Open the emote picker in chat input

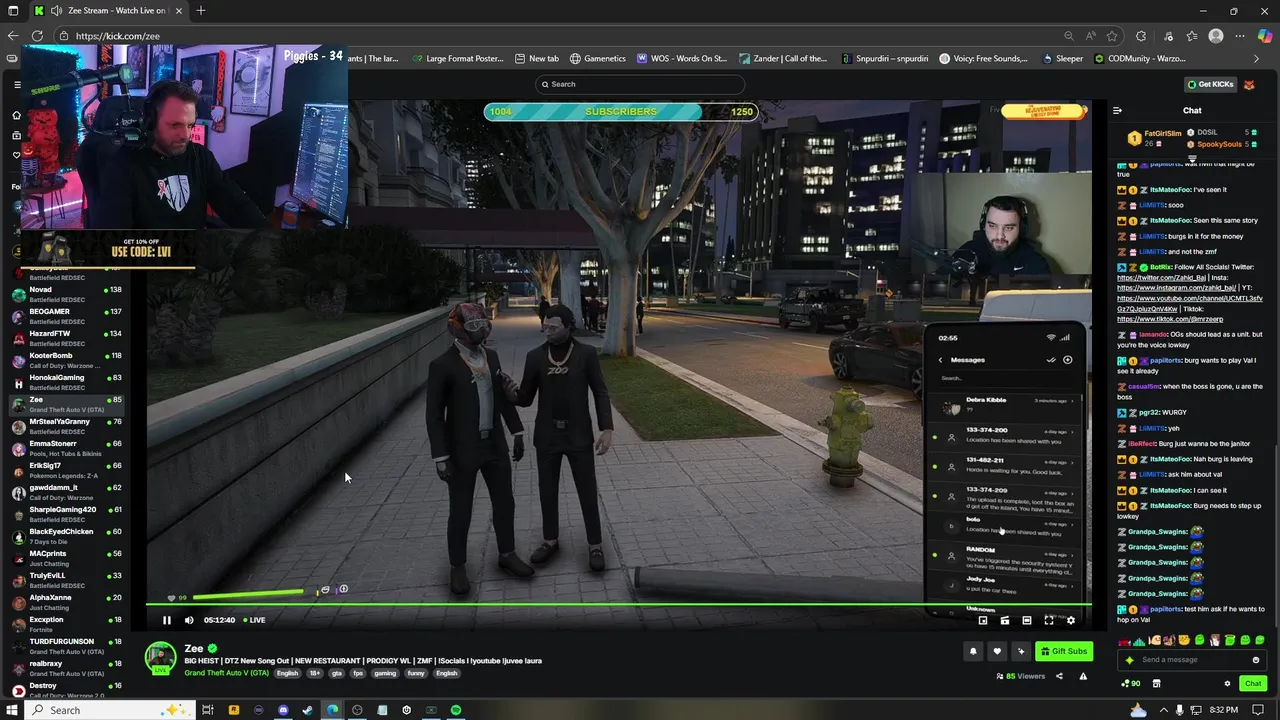click(1256, 660)
